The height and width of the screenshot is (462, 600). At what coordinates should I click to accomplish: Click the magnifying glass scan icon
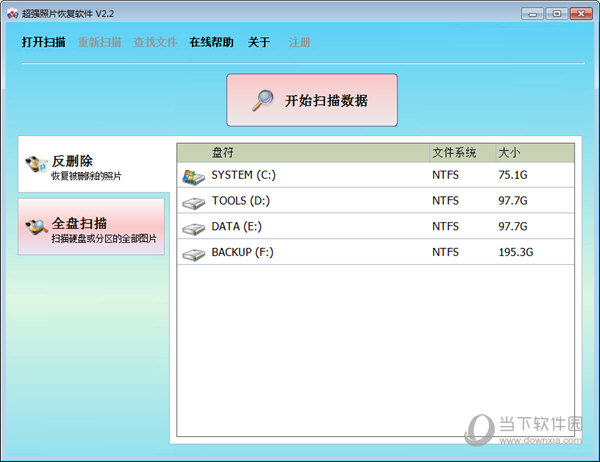[263, 100]
